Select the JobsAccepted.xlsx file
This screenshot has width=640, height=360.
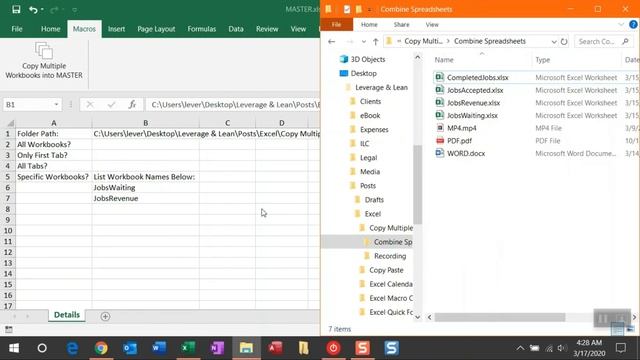pyautogui.click(x=475, y=90)
